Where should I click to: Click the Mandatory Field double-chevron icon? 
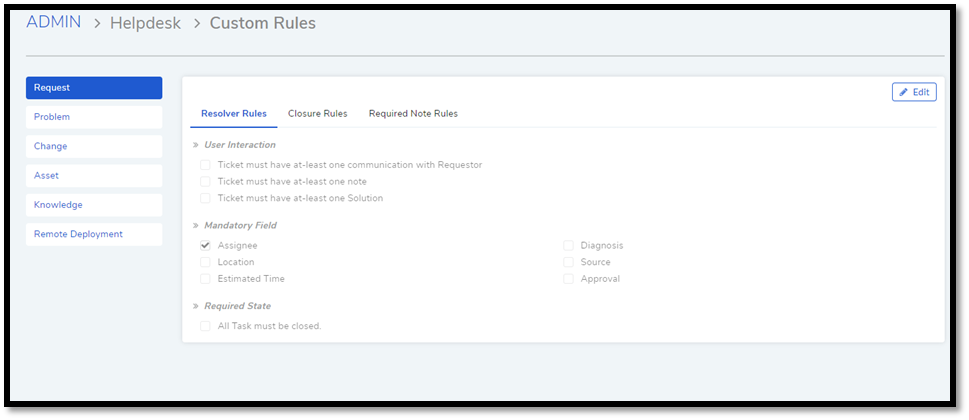195,225
